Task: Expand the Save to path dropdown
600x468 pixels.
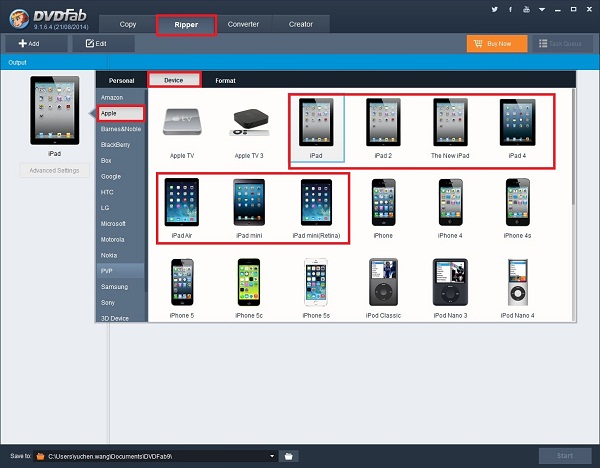Action: click(272, 456)
